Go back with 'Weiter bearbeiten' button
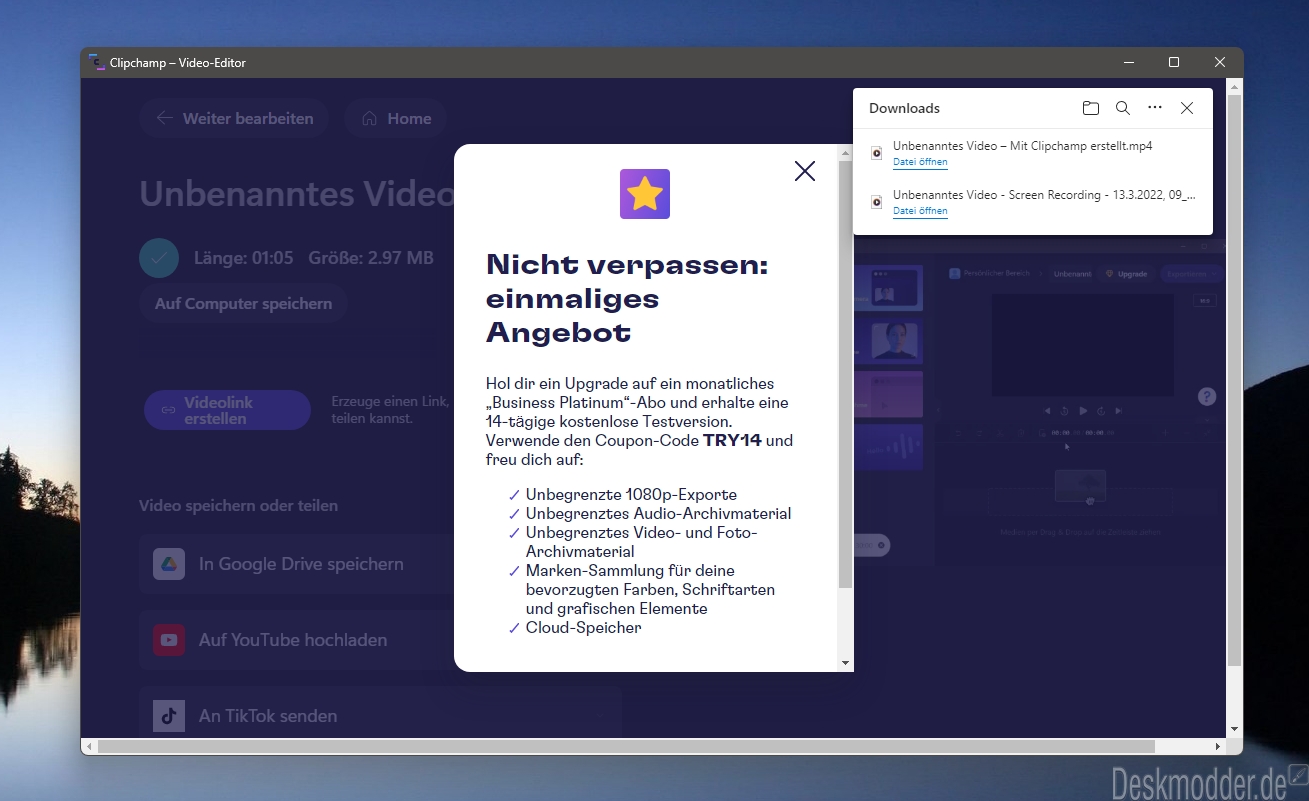The image size is (1309, 801). (233, 118)
